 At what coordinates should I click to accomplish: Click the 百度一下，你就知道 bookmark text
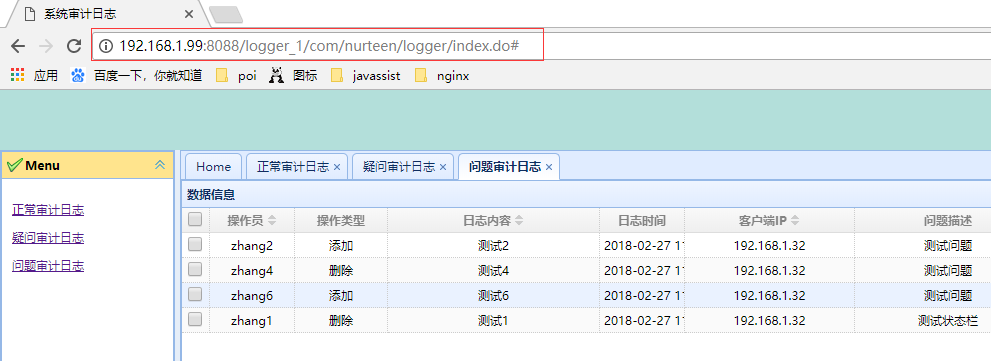[148, 76]
